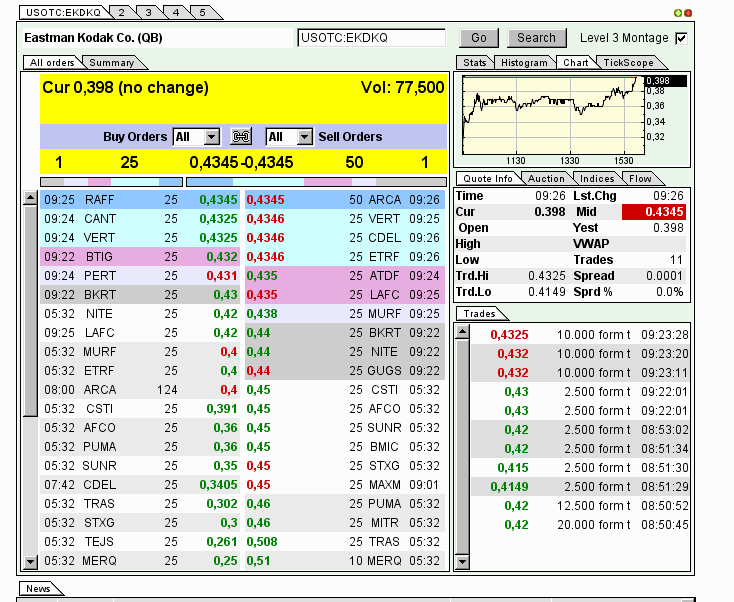Select the Chart tab
Screen dimensions: 734x602
[x=575, y=63]
